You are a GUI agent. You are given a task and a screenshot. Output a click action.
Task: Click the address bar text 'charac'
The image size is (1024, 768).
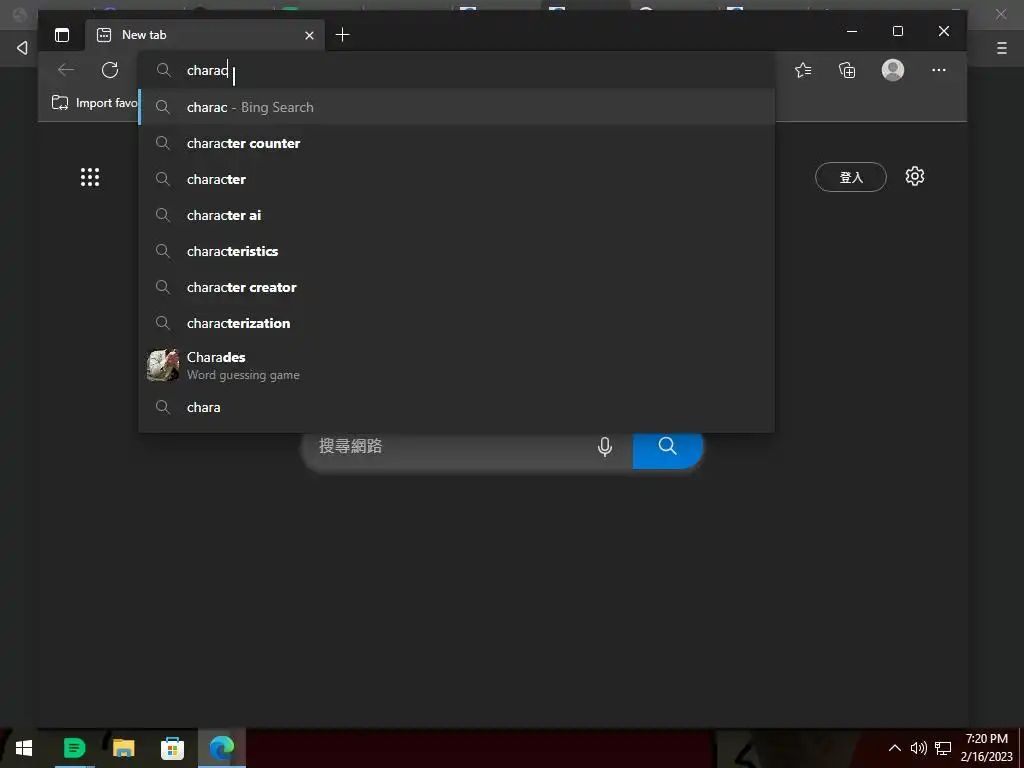pyautogui.click(x=207, y=70)
